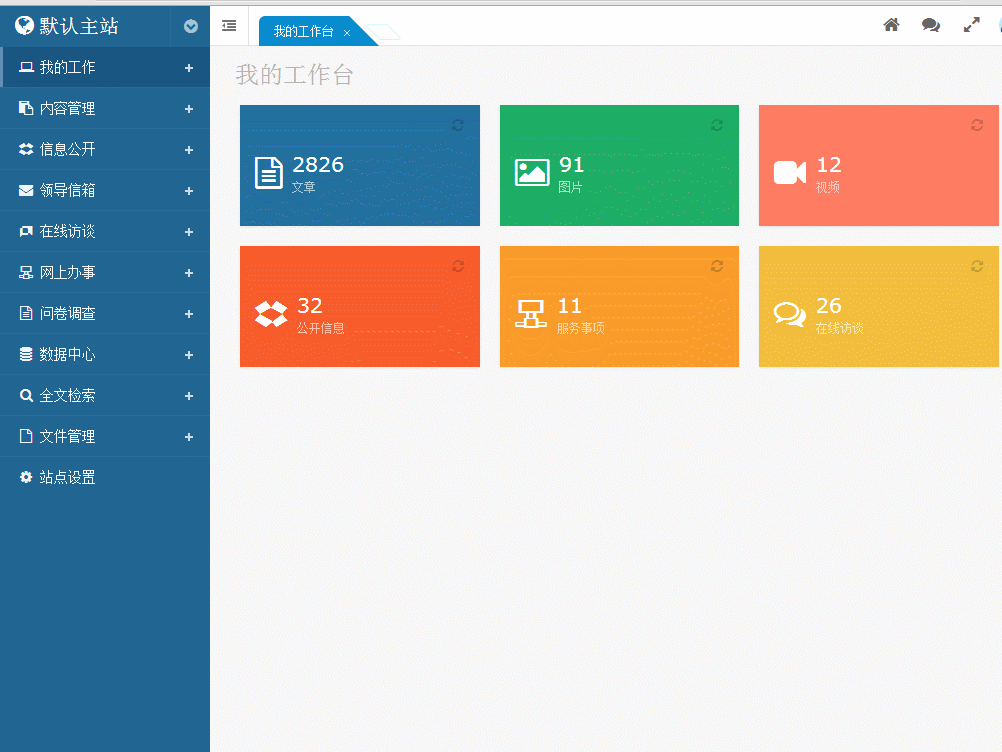Toggle the sidebar collapse menu button

coord(229,26)
